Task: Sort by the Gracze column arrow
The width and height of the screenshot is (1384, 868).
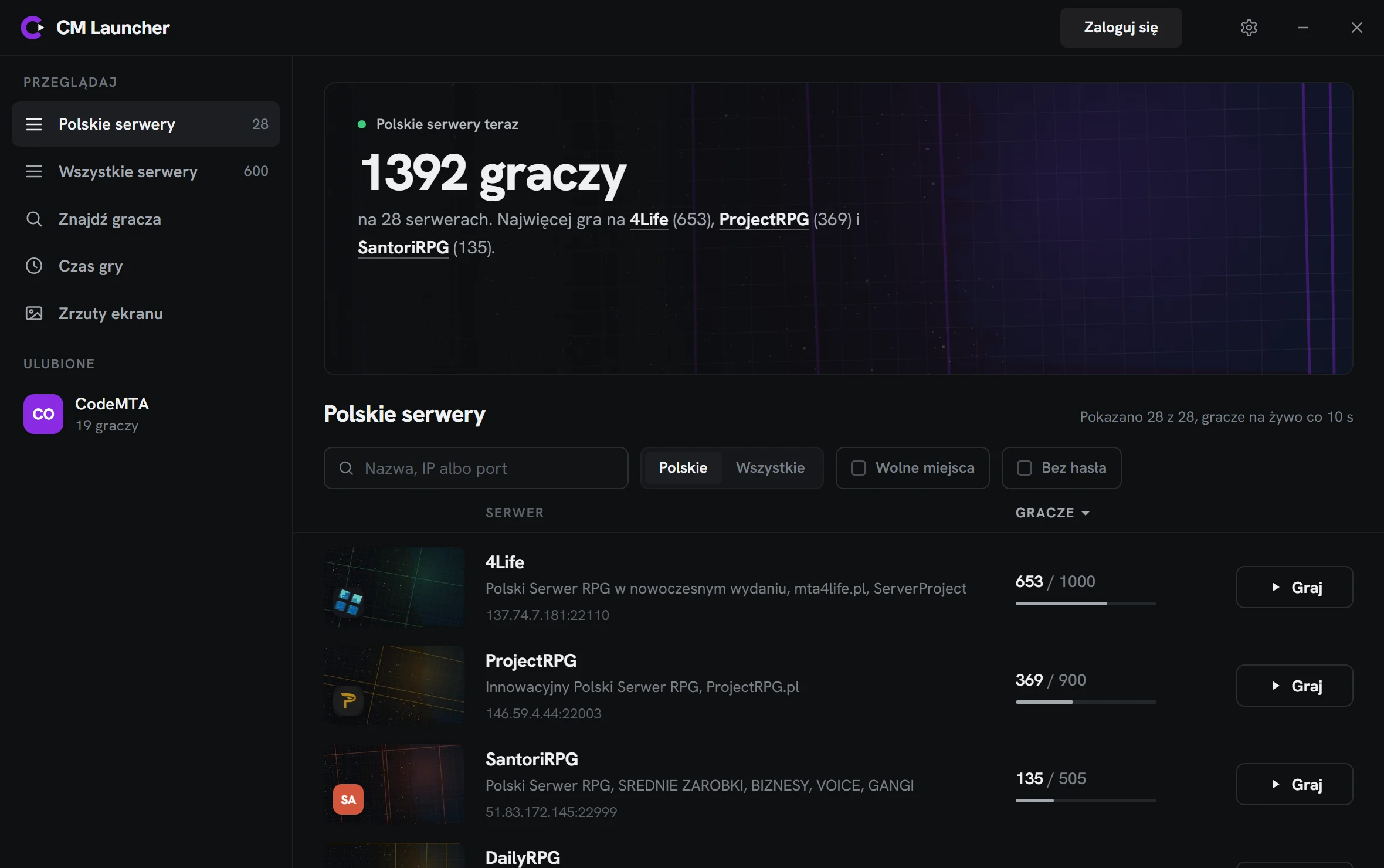Action: (x=1086, y=513)
